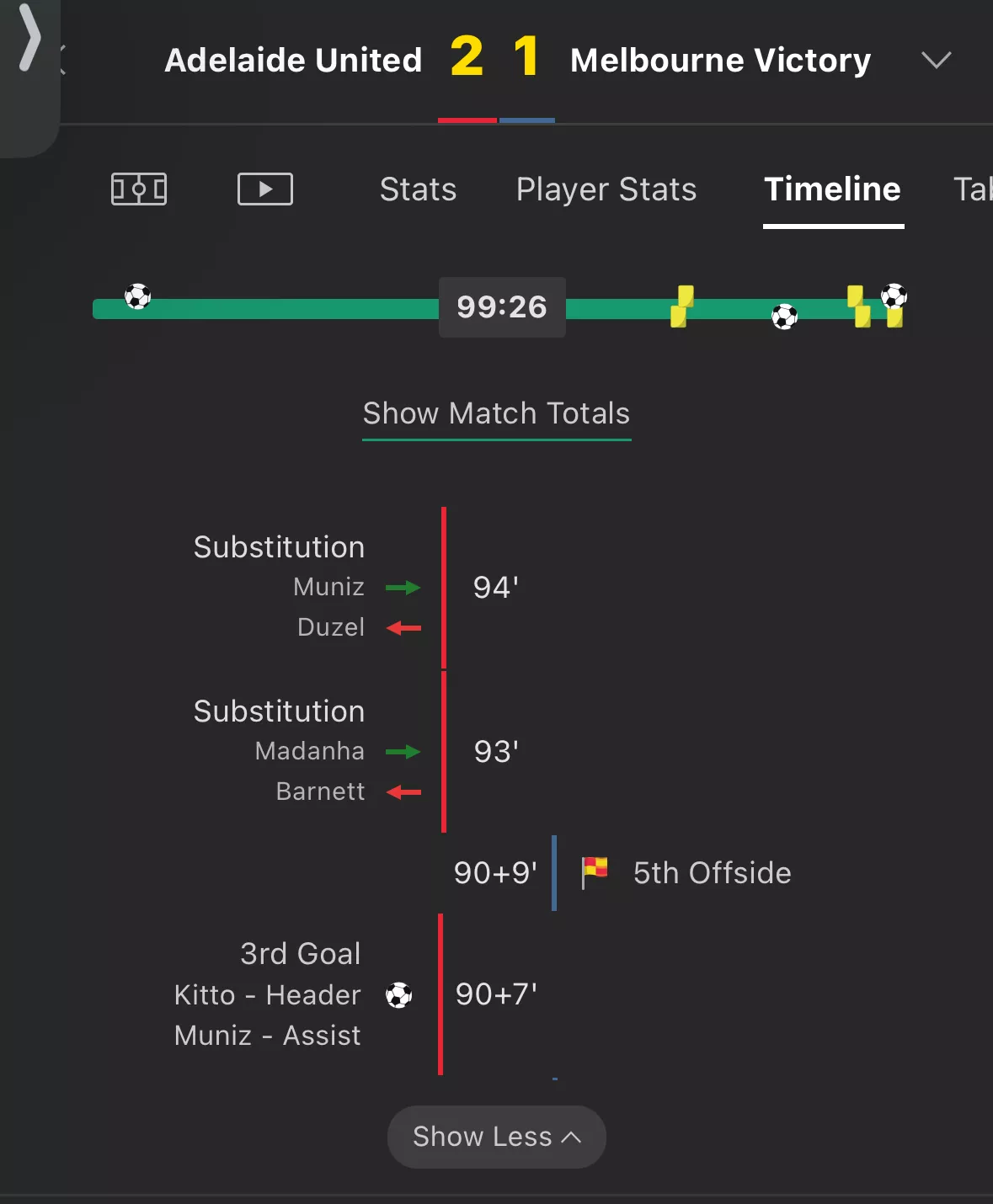
Task: Switch to the Stats tab
Action: pos(418,189)
